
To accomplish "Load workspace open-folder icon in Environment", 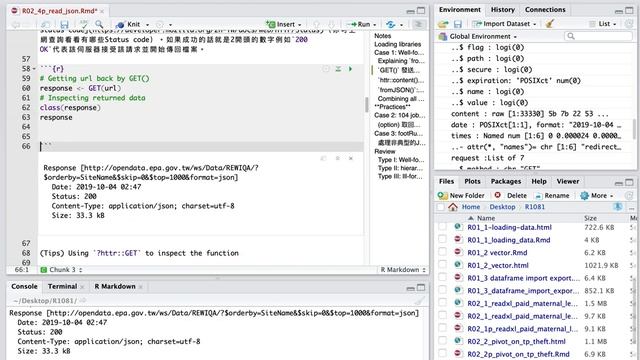I will 443,24.
